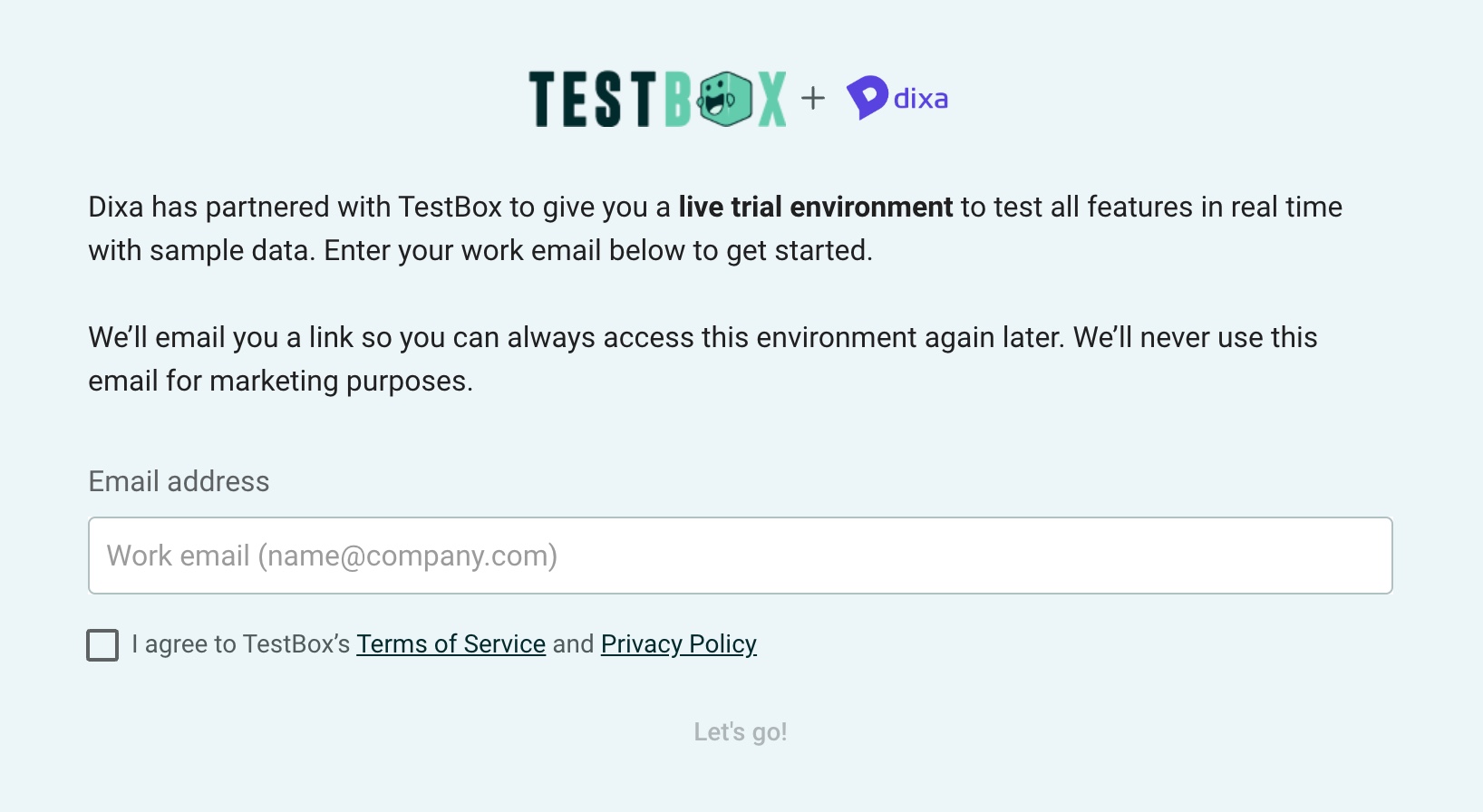Click the plus sign between logos
The height and width of the screenshot is (812, 1483).
[x=813, y=98]
